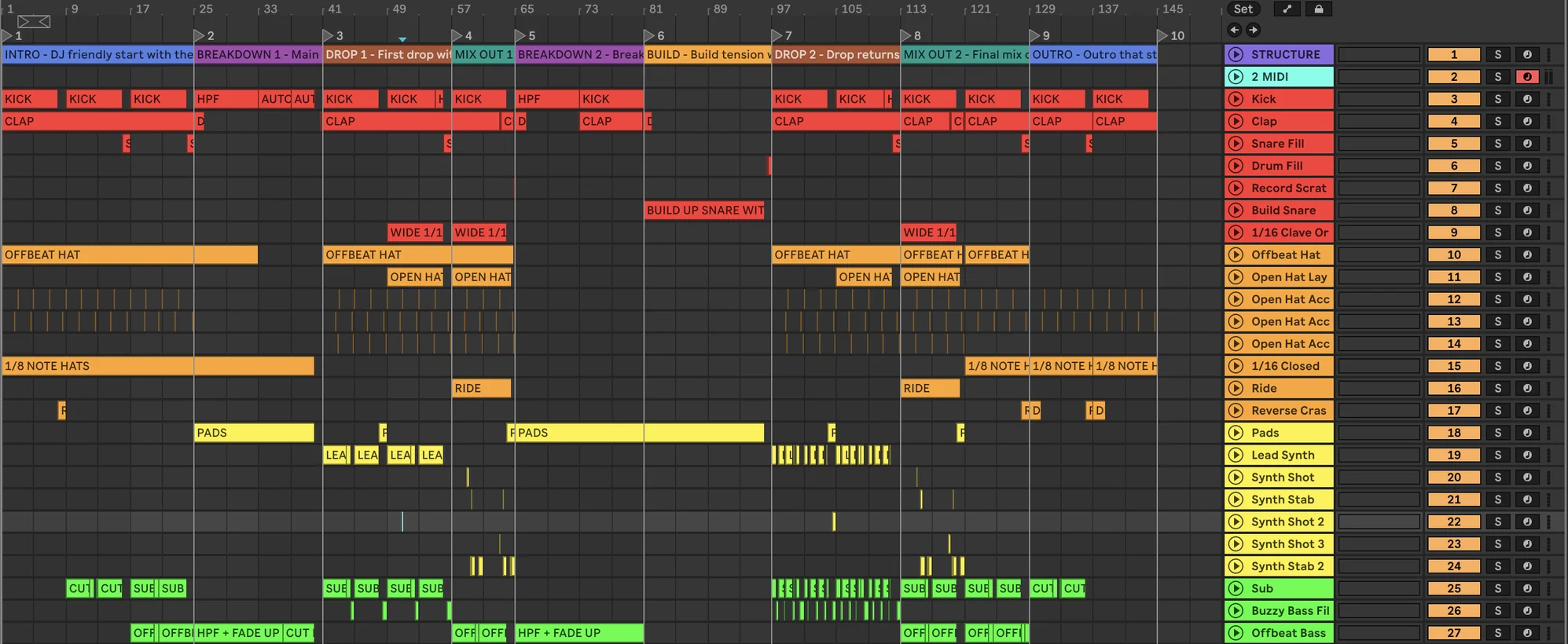1568x644 pixels.
Task: Select the Drum Fill track name header
Action: 1277,166
